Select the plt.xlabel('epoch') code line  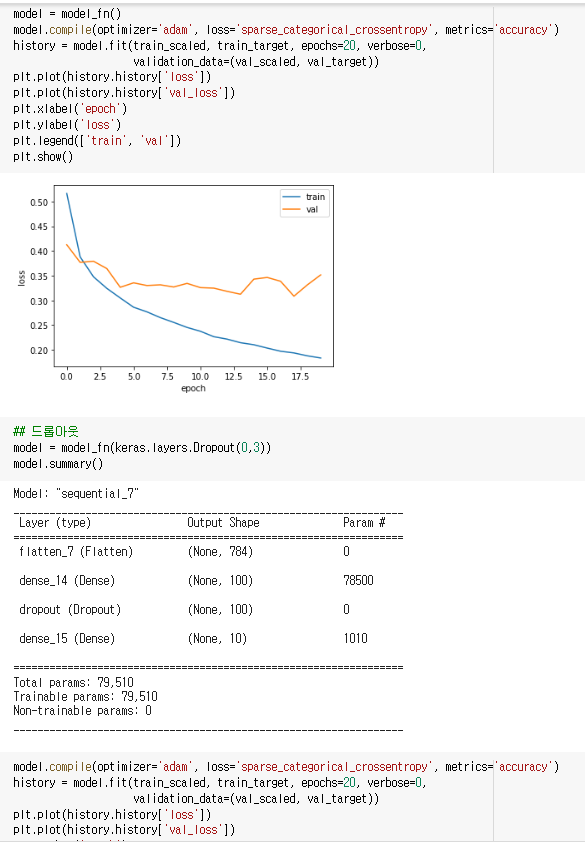(x=70, y=109)
